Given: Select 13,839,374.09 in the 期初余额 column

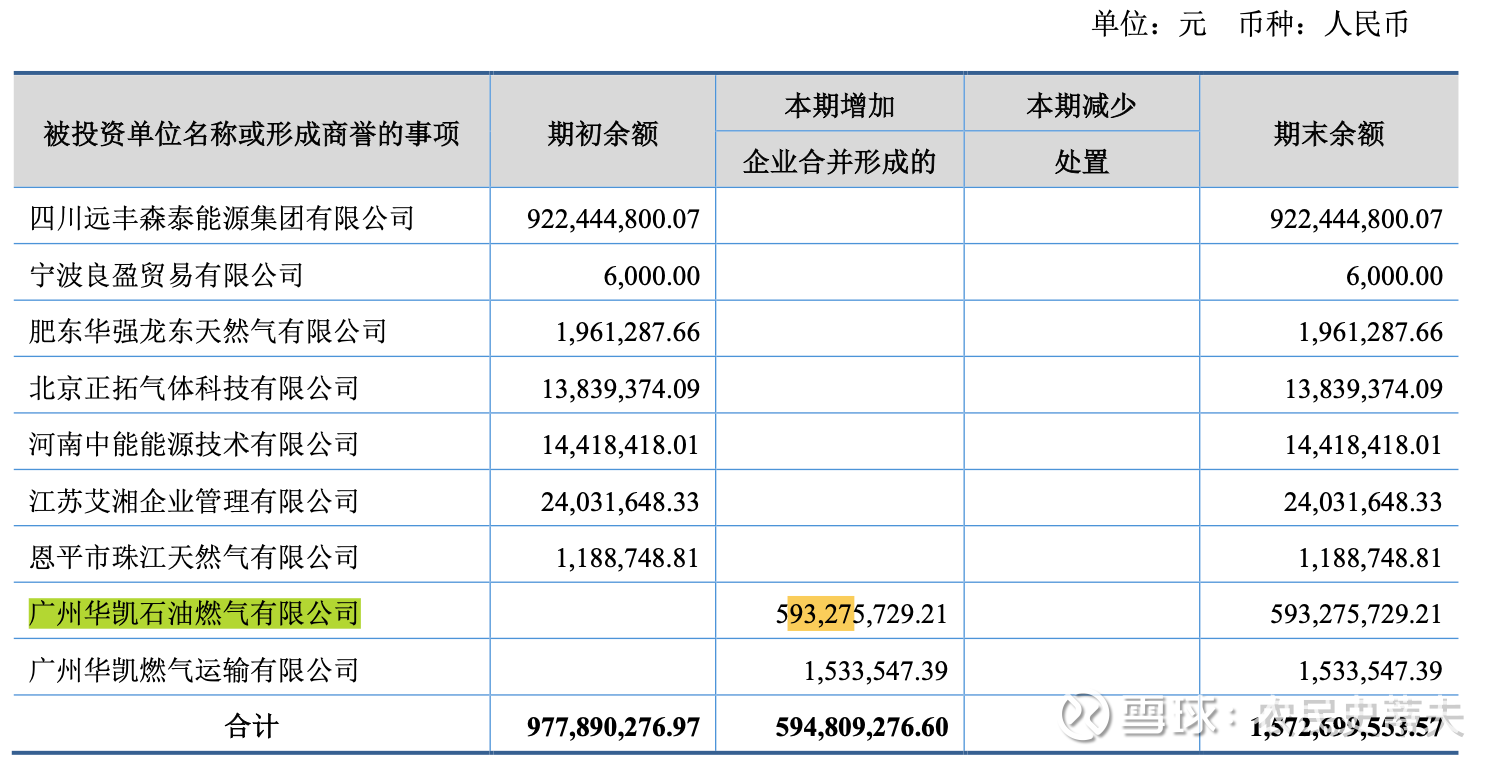Looking at the screenshot, I should 621,389.
